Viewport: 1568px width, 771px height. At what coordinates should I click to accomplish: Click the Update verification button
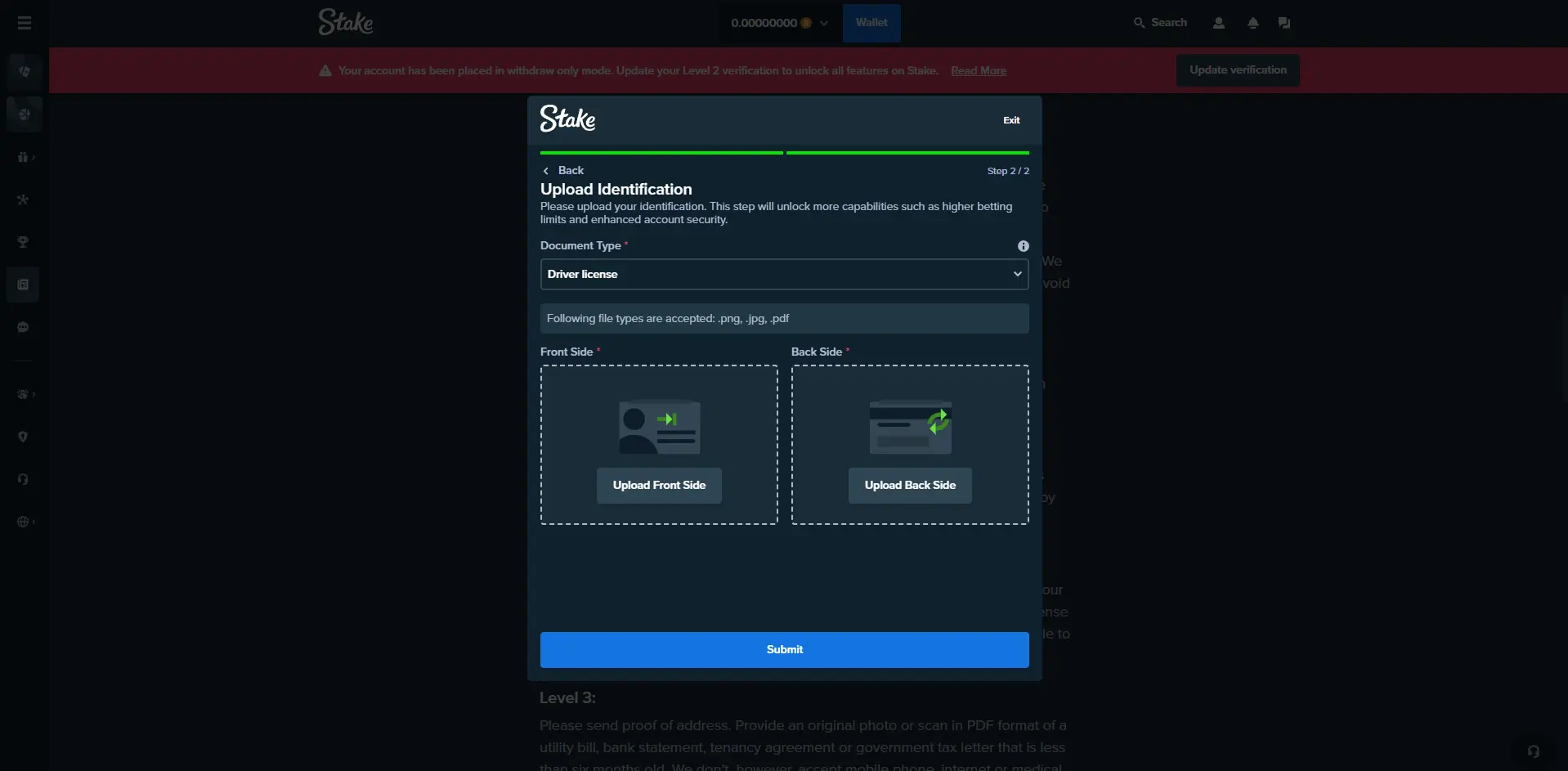[1238, 70]
